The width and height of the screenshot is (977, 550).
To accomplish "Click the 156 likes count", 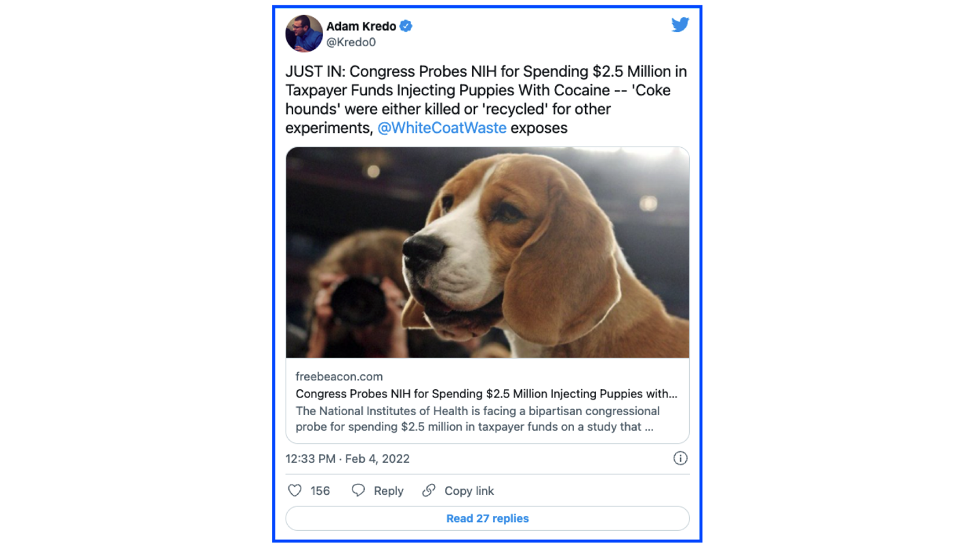I will (320, 491).
